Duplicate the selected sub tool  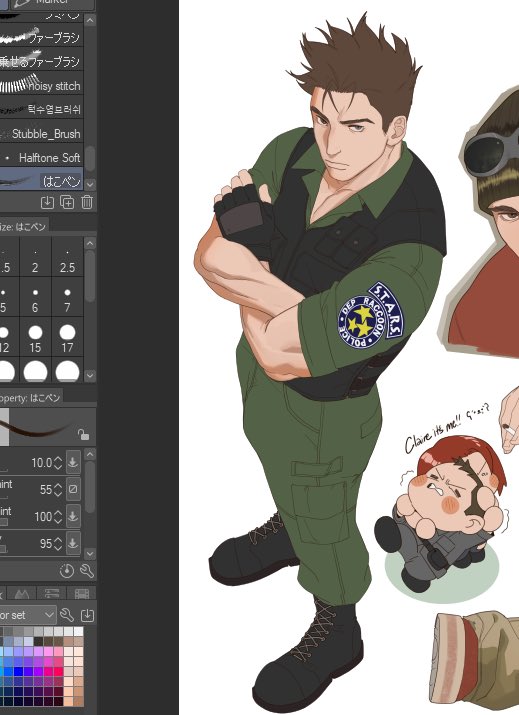[67, 202]
